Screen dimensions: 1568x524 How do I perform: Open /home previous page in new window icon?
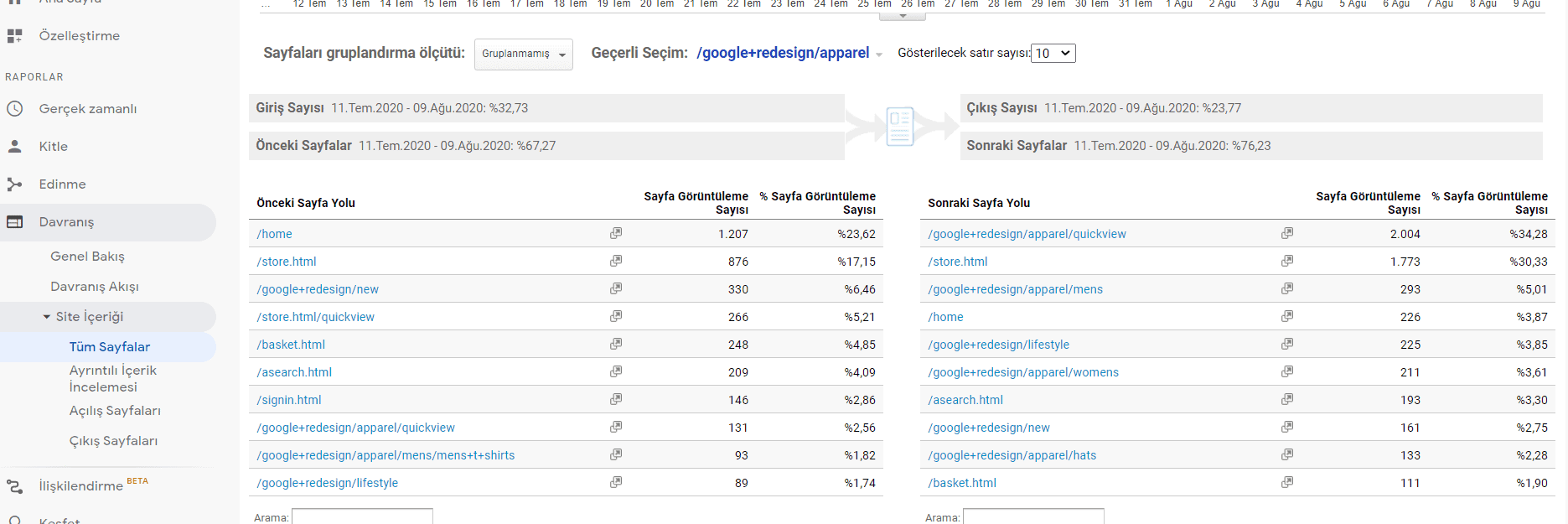616,233
